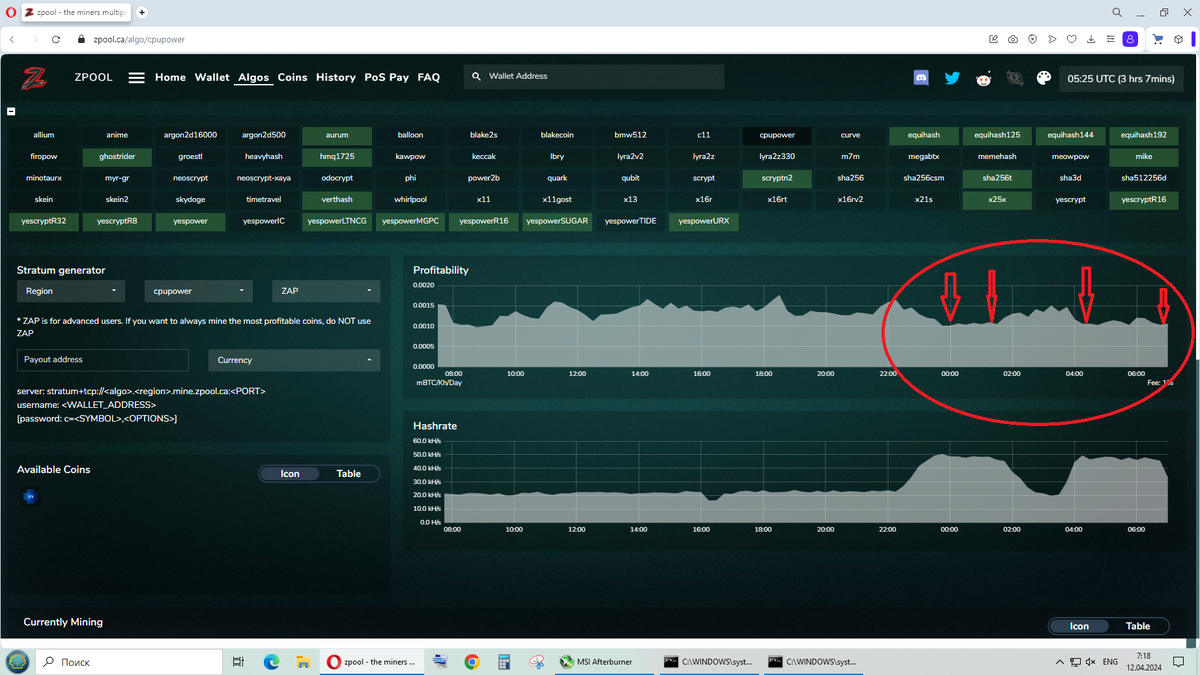Go to the Home menu item

coord(170,77)
